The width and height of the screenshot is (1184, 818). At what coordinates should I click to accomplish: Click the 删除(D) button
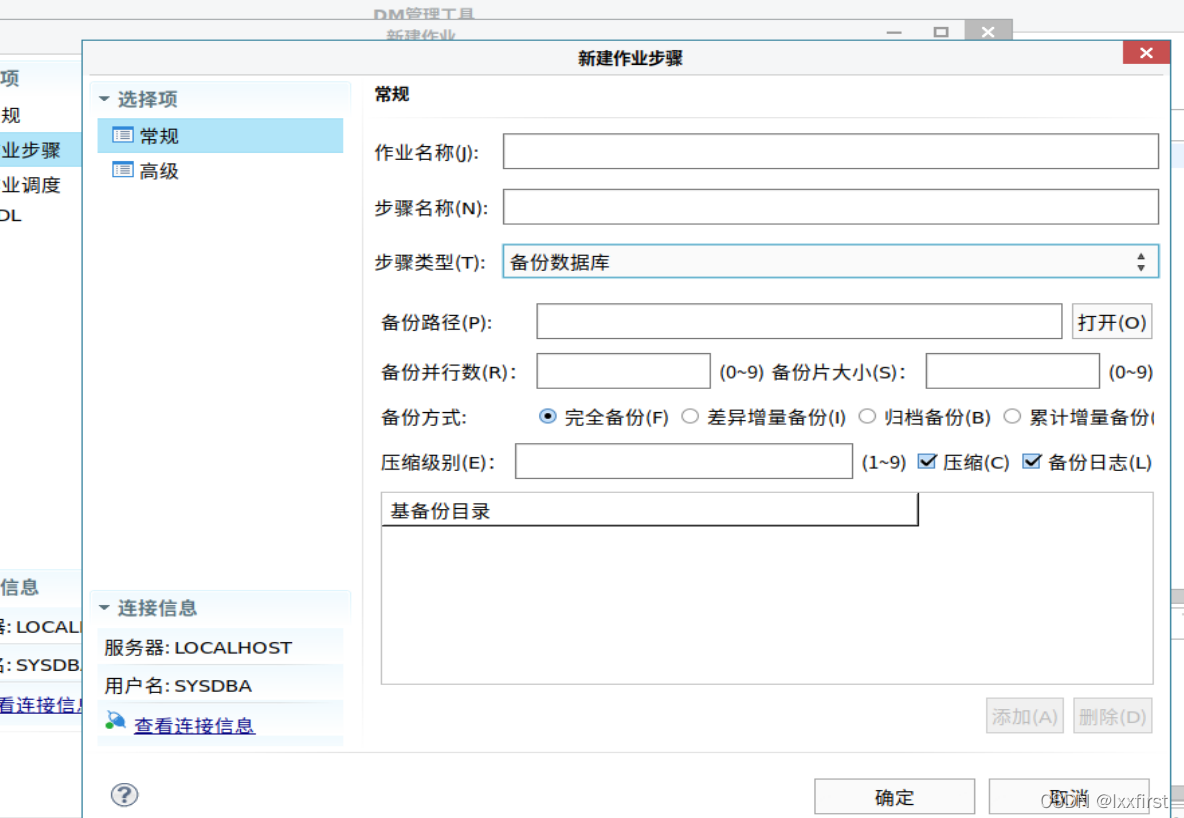(1112, 716)
